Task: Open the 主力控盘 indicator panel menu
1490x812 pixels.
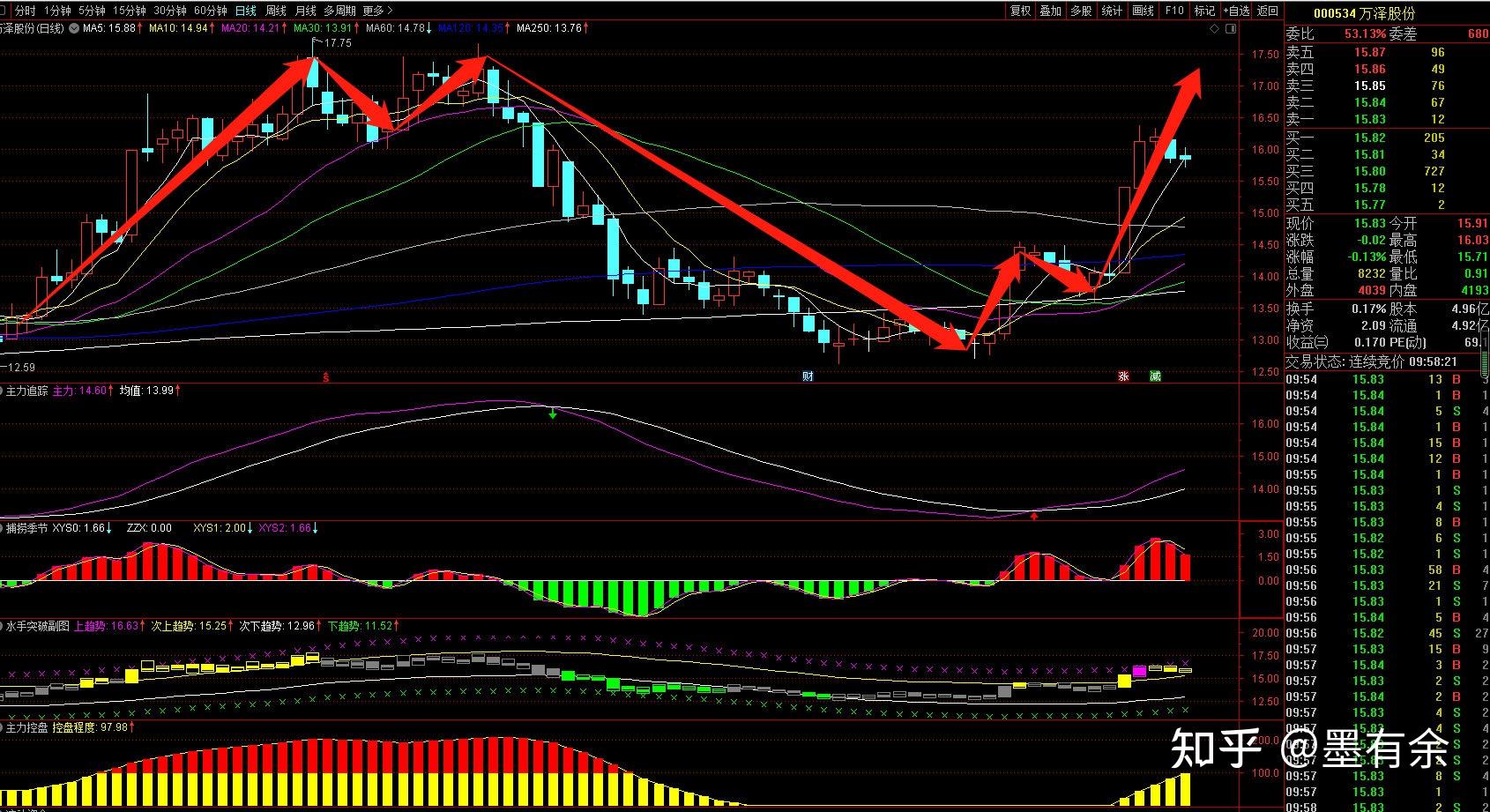Action: pyautogui.click(x=25, y=728)
